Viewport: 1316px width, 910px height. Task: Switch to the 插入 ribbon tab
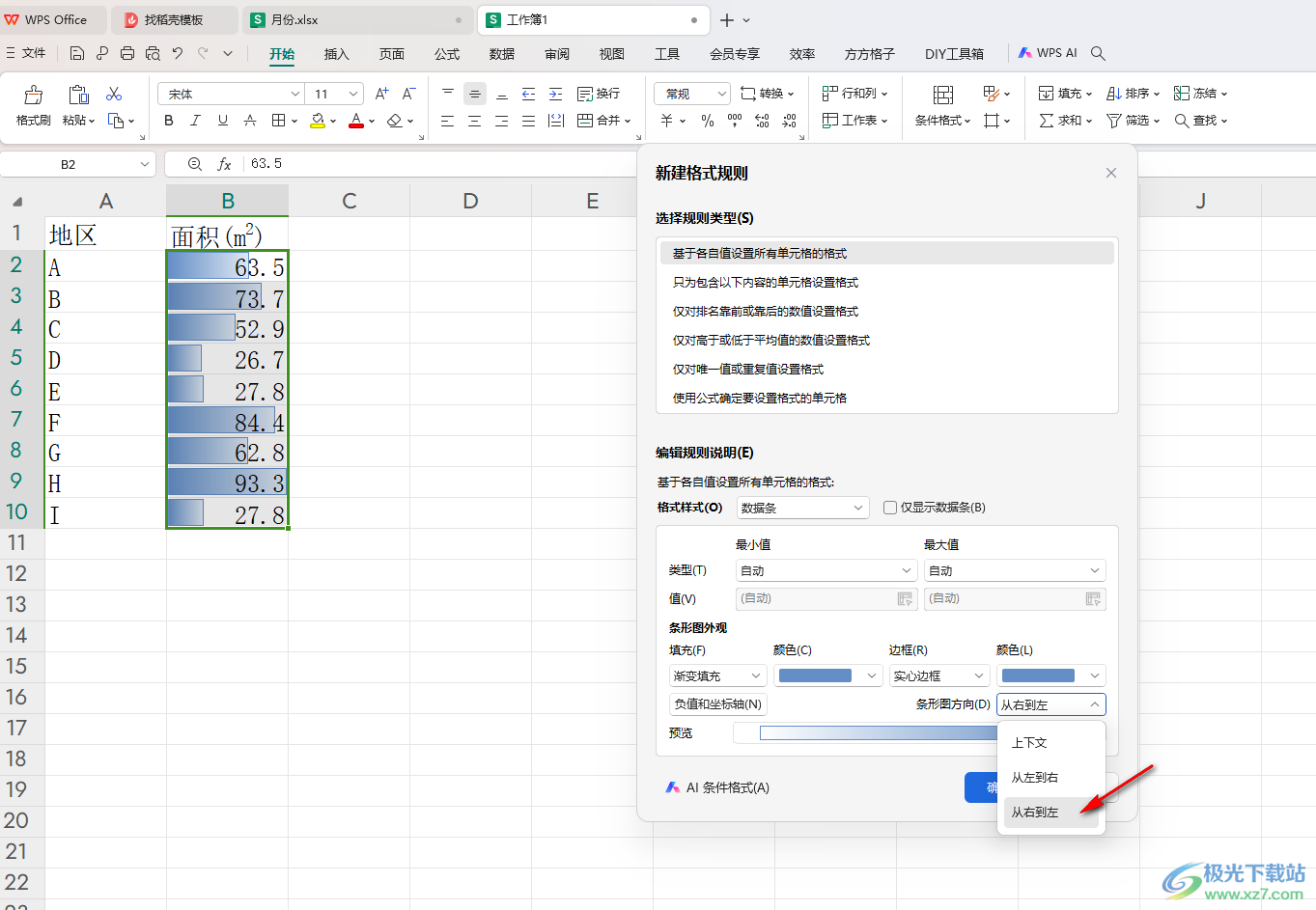tap(336, 54)
